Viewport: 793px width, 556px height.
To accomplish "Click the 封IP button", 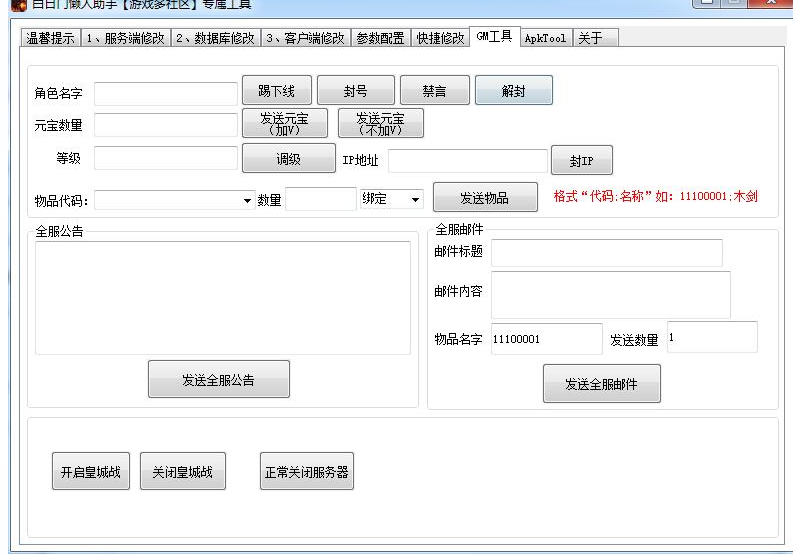I will (581, 160).
